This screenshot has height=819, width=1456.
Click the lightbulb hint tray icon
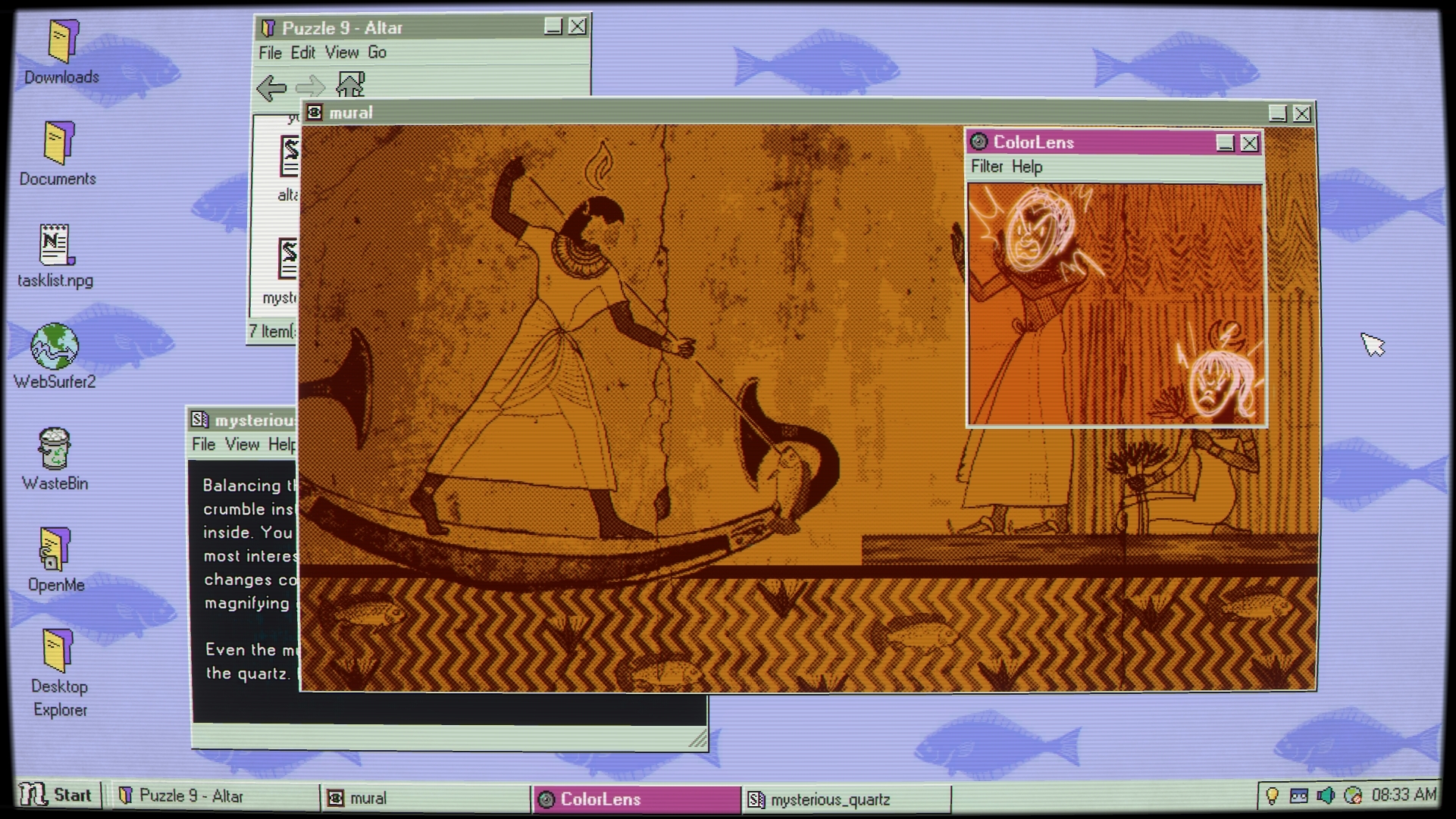coord(1273,796)
